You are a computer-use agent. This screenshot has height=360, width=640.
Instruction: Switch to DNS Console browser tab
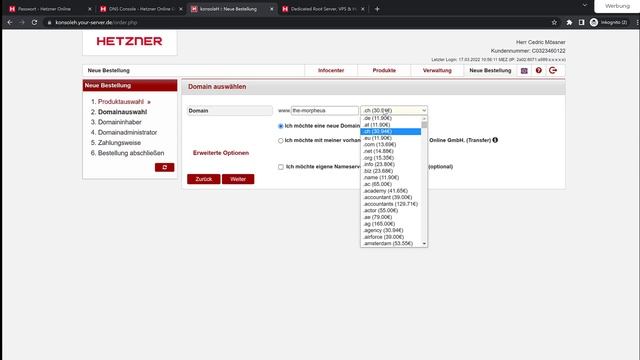pos(141,9)
